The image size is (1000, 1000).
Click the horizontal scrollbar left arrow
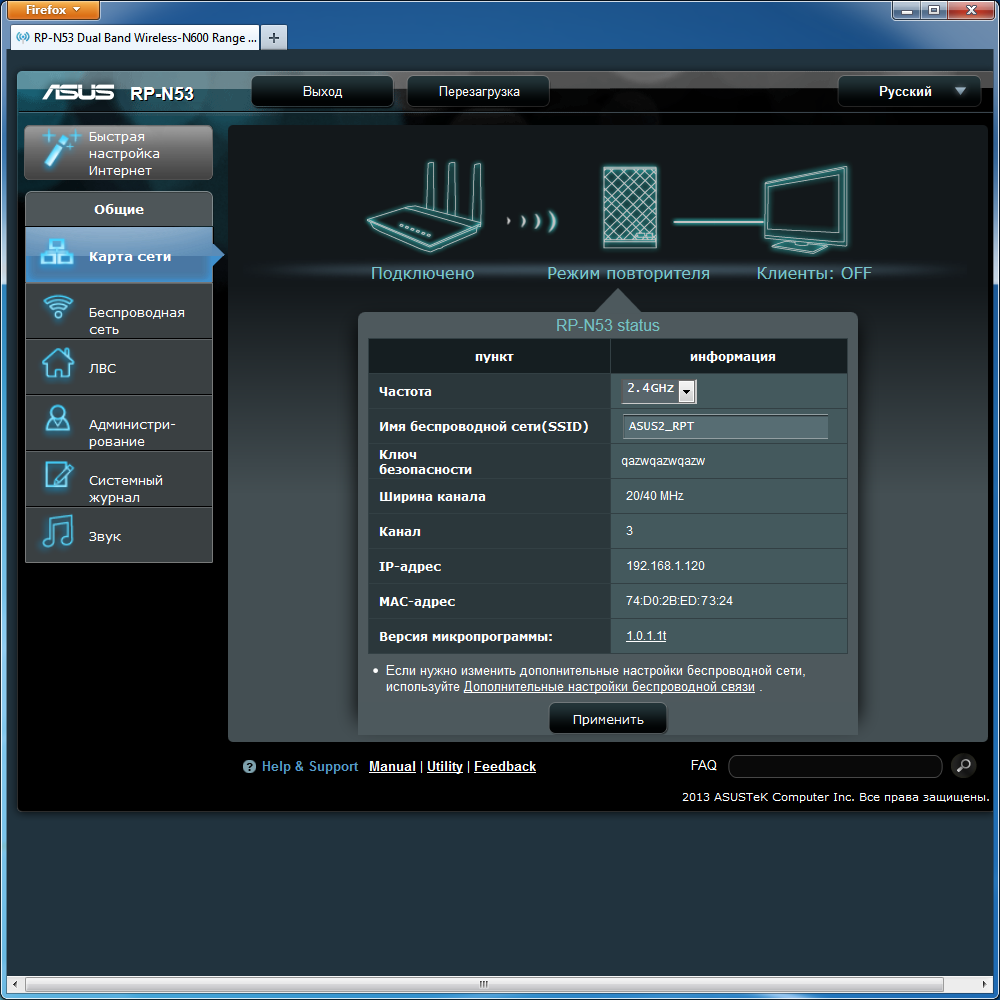point(14,984)
